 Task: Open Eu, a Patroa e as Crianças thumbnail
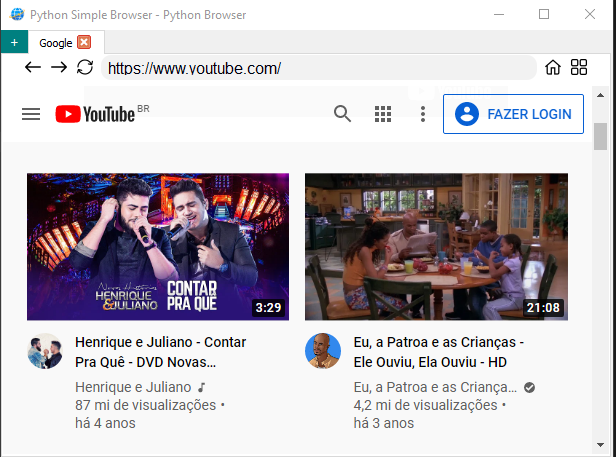pos(436,246)
